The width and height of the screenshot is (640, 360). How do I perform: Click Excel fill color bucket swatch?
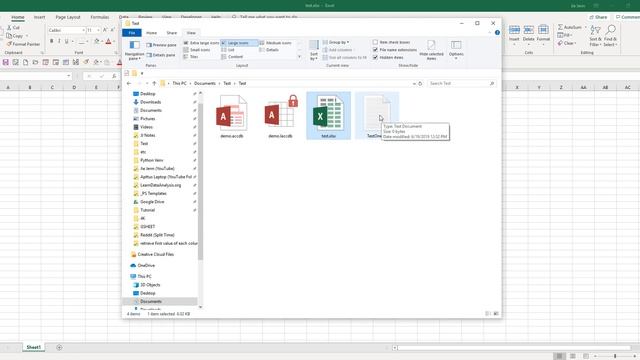click(97, 41)
